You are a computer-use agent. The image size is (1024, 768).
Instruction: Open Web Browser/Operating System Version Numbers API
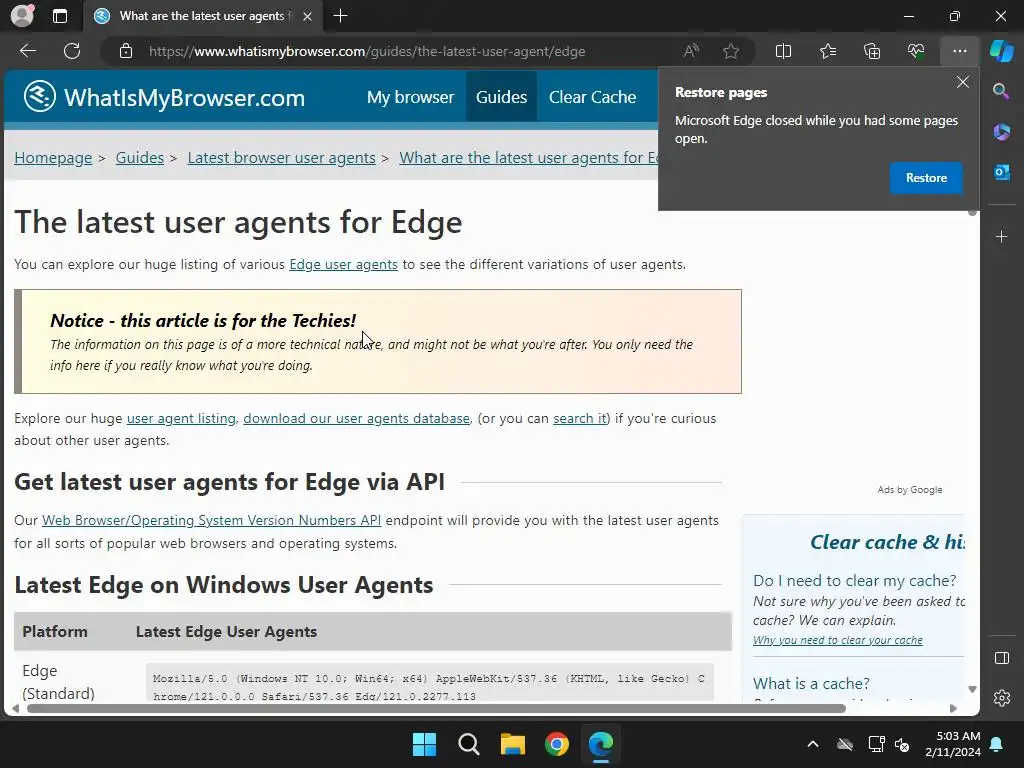[x=212, y=520]
